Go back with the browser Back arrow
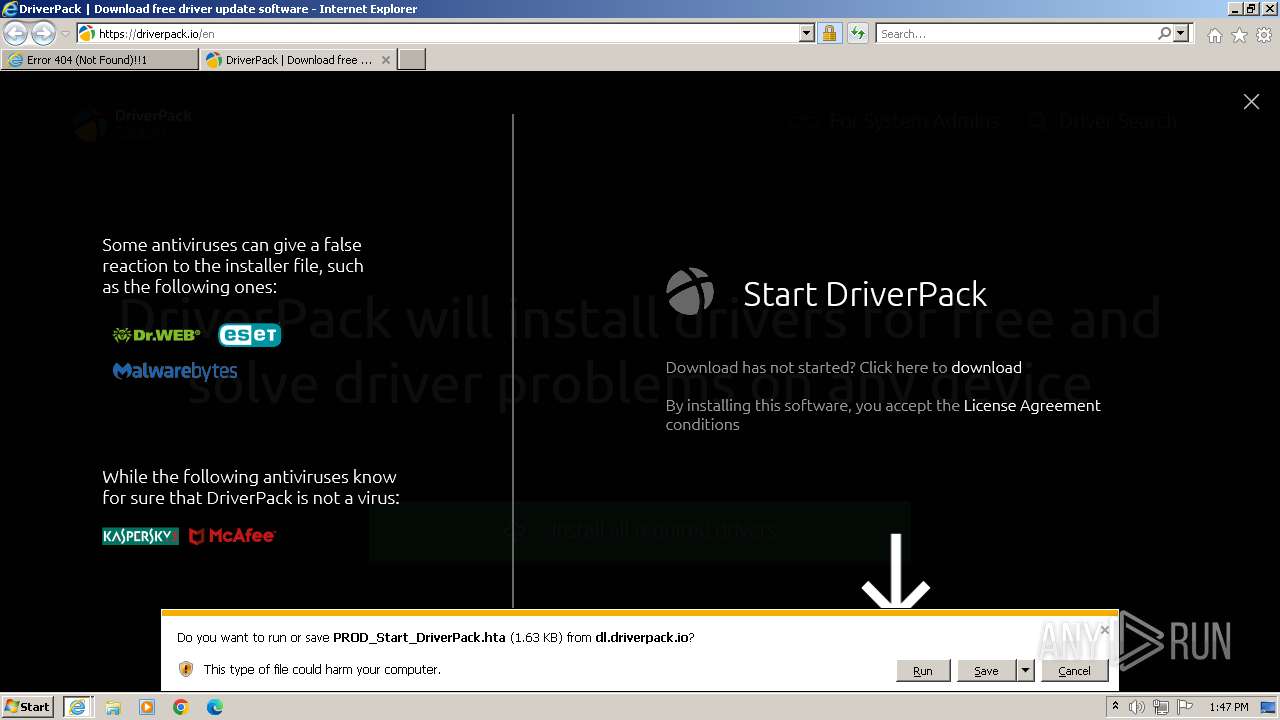The width and height of the screenshot is (1280, 720). 16,33
